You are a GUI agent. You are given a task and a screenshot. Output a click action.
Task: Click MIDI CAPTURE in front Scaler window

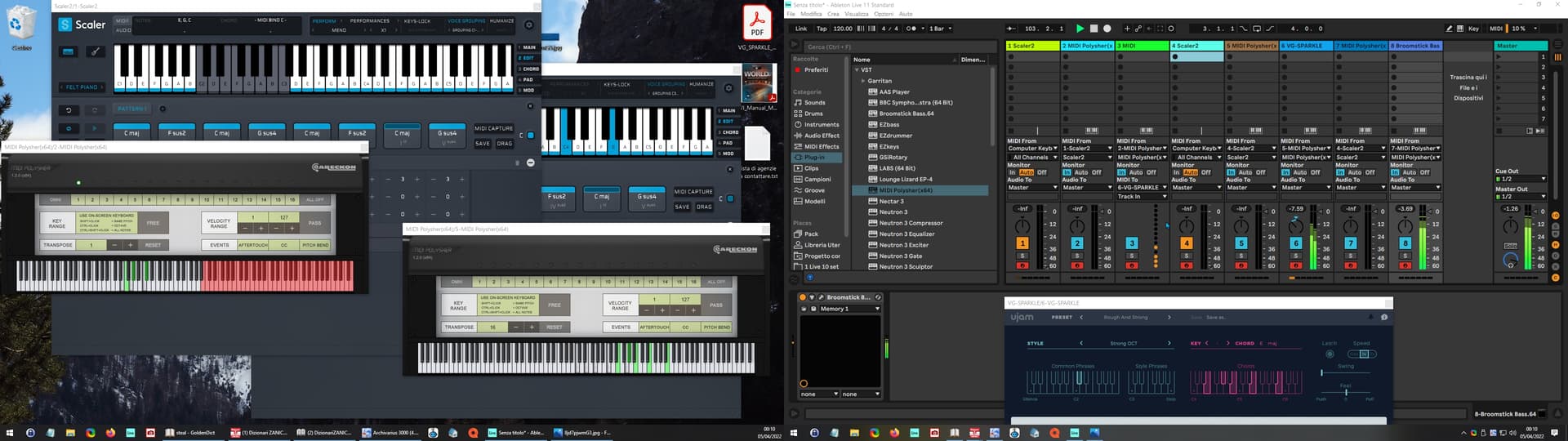pyautogui.click(x=494, y=128)
